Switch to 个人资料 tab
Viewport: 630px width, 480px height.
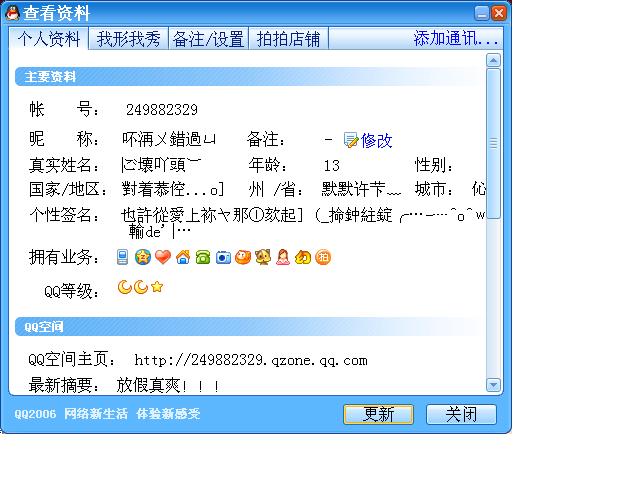pos(49,39)
